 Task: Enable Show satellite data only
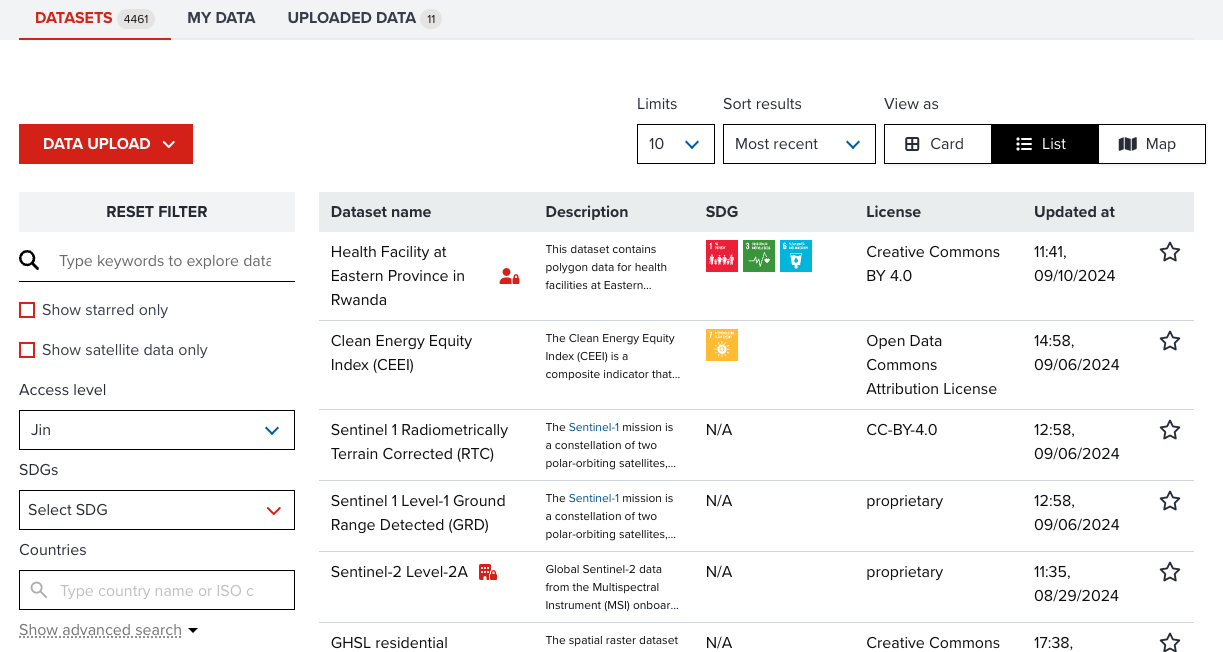click(27, 350)
